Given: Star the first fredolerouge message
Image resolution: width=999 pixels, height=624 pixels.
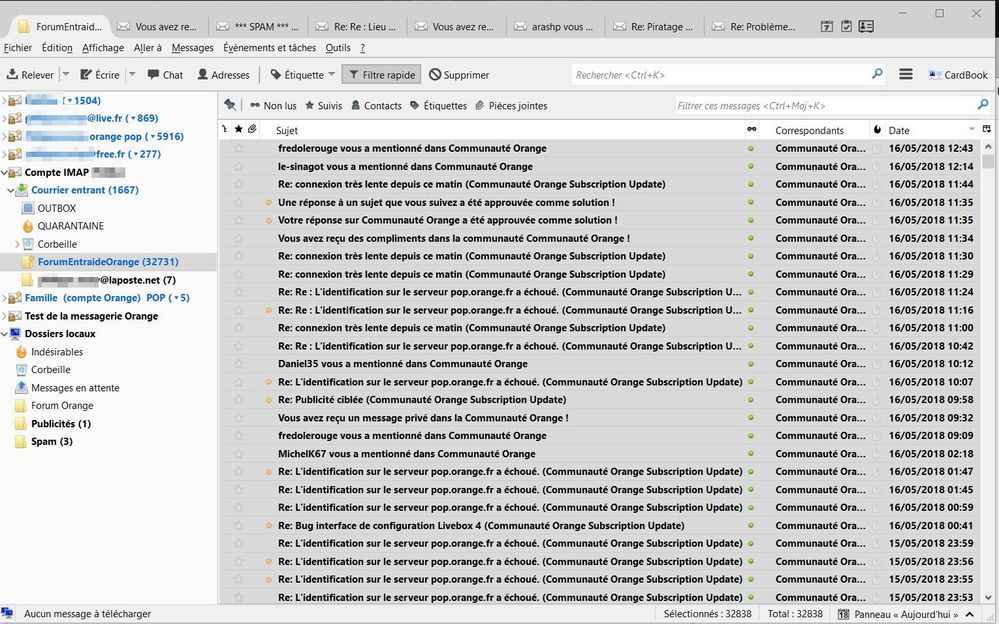Looking at the screenshot, I should pos(238,149).
